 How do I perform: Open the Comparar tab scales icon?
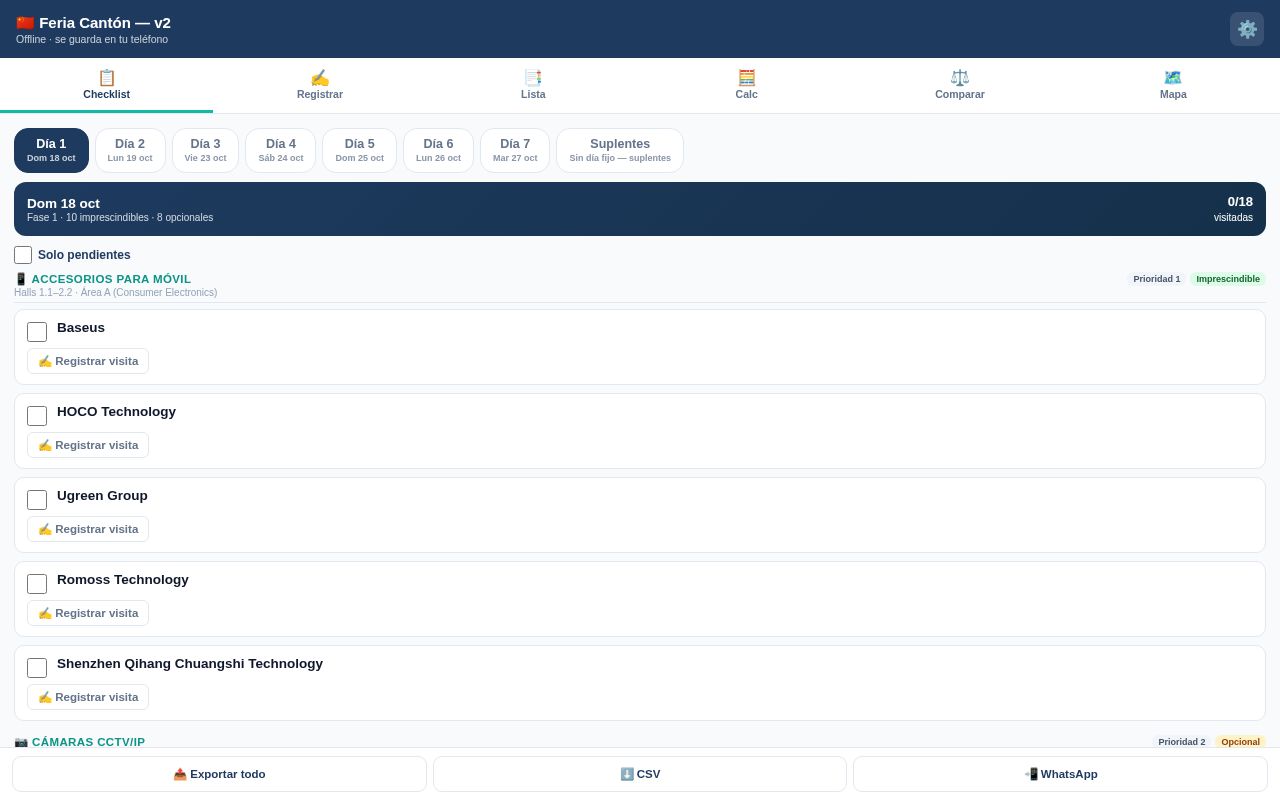pos(960,78)
